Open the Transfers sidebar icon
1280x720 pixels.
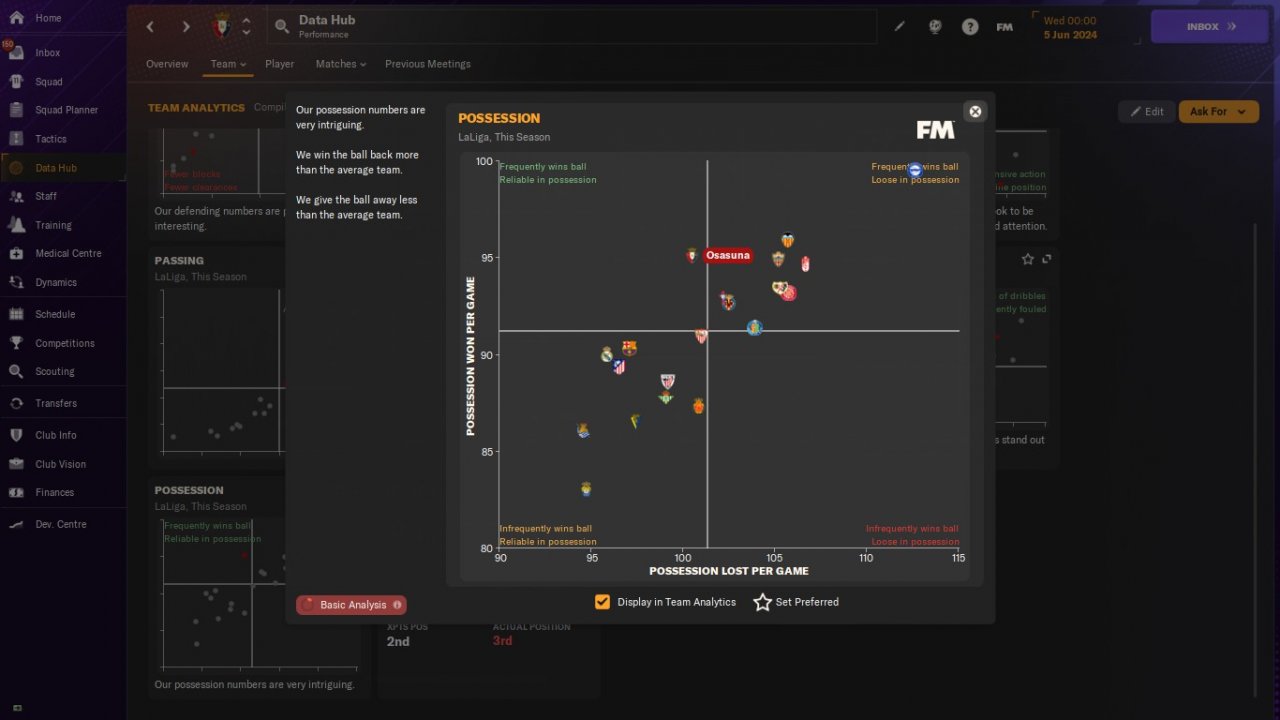[16, 403]
